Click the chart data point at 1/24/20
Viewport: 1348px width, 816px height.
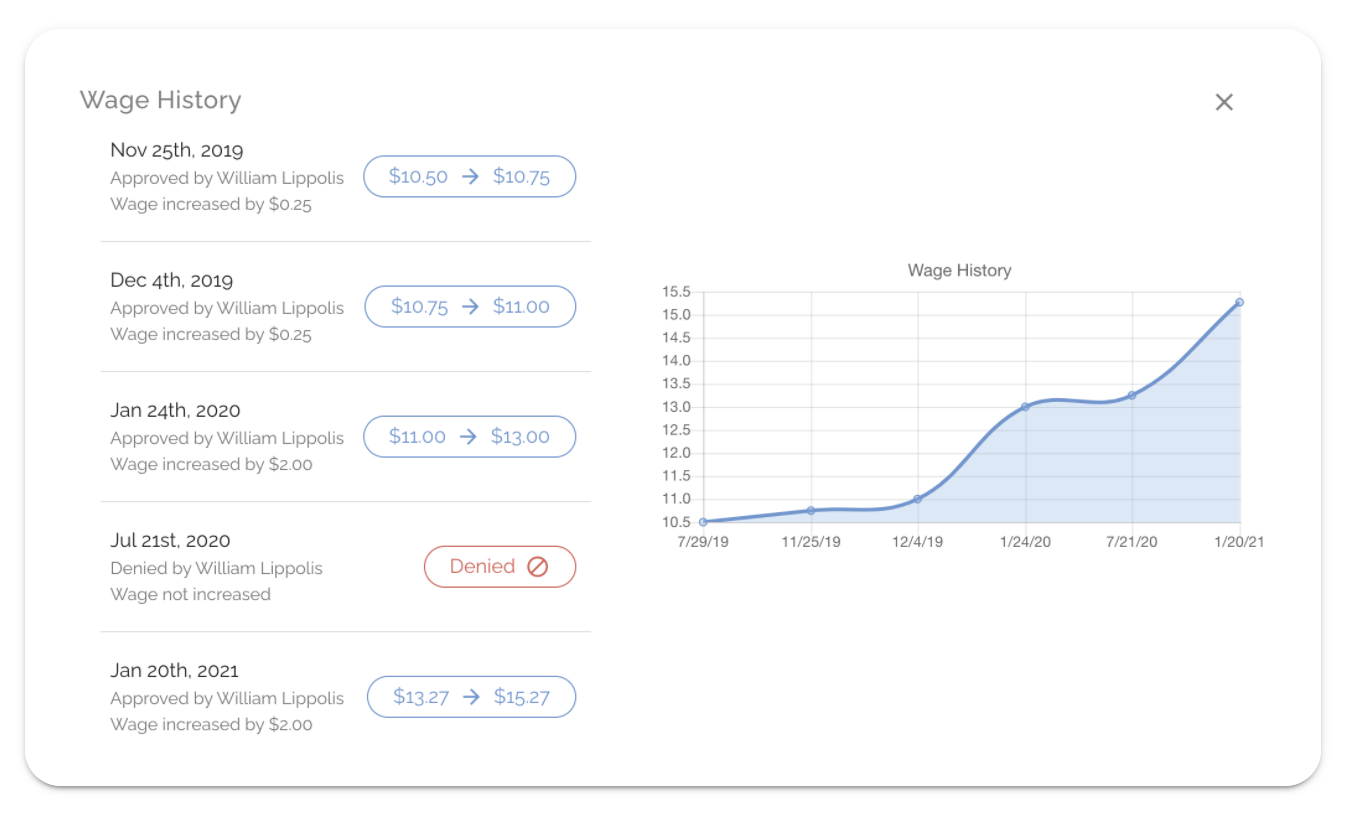tap(1025, 407)
